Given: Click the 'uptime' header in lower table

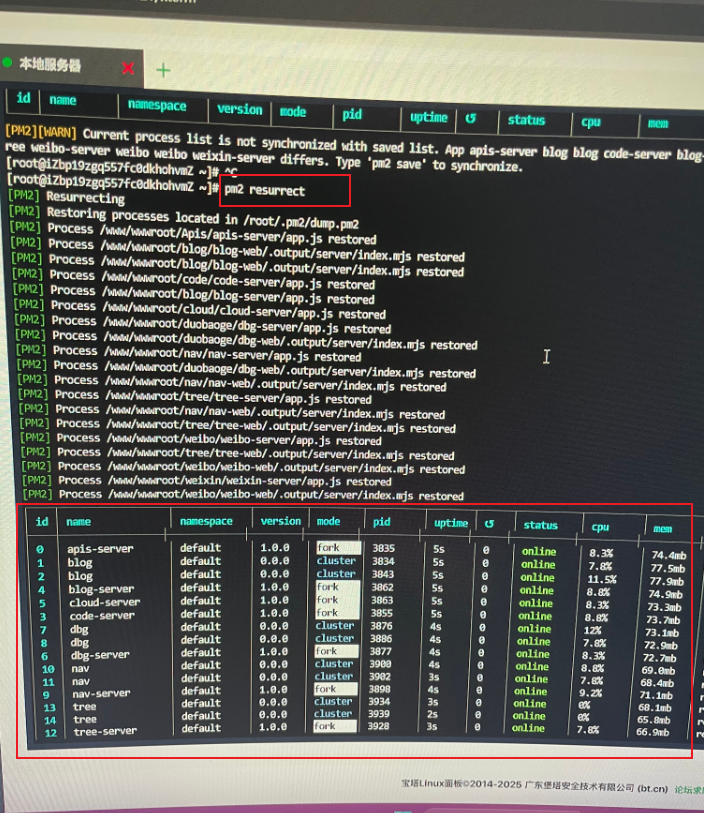Looking at the screenshot, I should pos(451,522).
